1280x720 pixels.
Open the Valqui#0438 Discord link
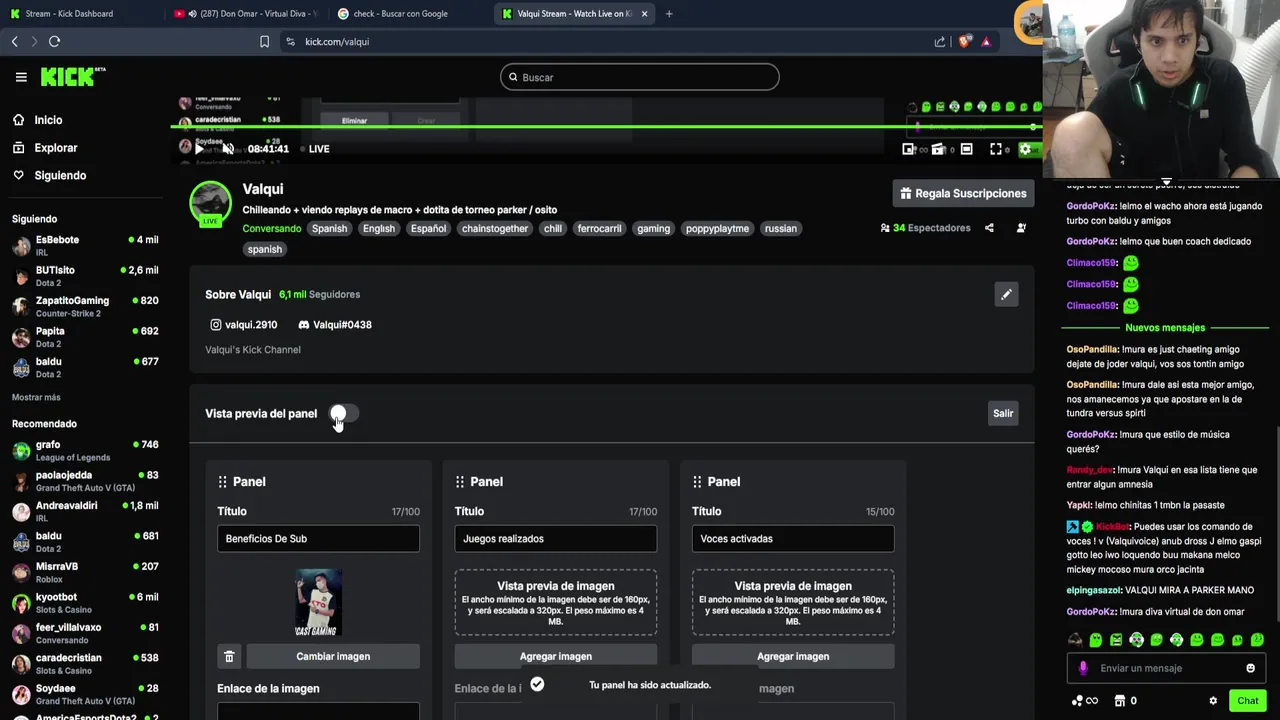pyautogui.click(x=334, y=325)
